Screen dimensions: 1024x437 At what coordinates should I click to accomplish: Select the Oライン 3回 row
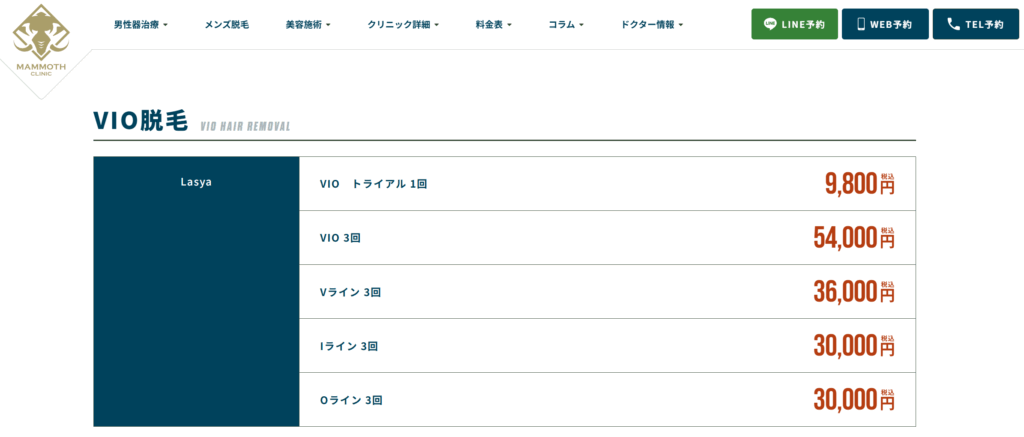tap(607, 400)
